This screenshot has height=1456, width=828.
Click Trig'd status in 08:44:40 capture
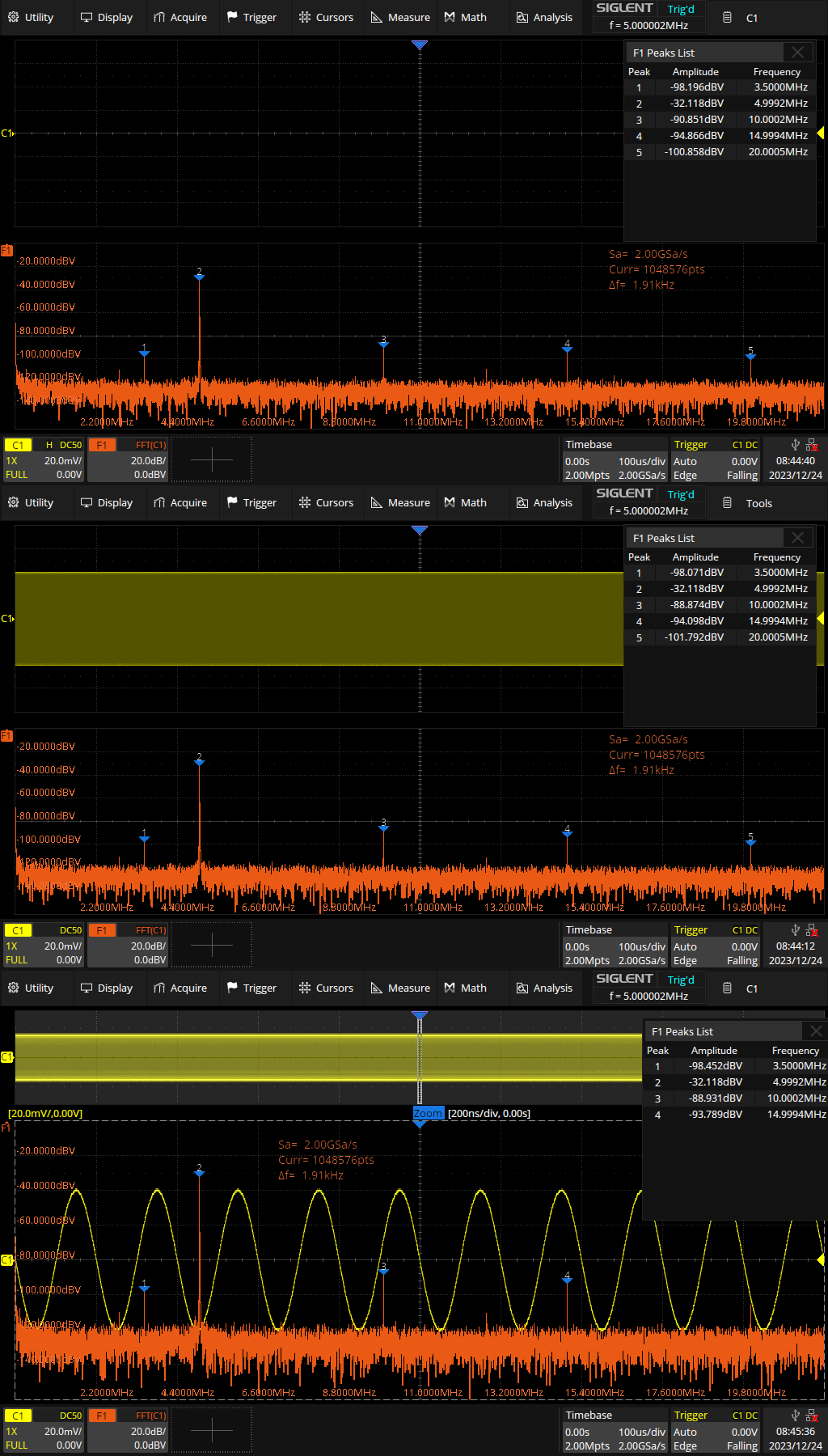coord(681,10)
